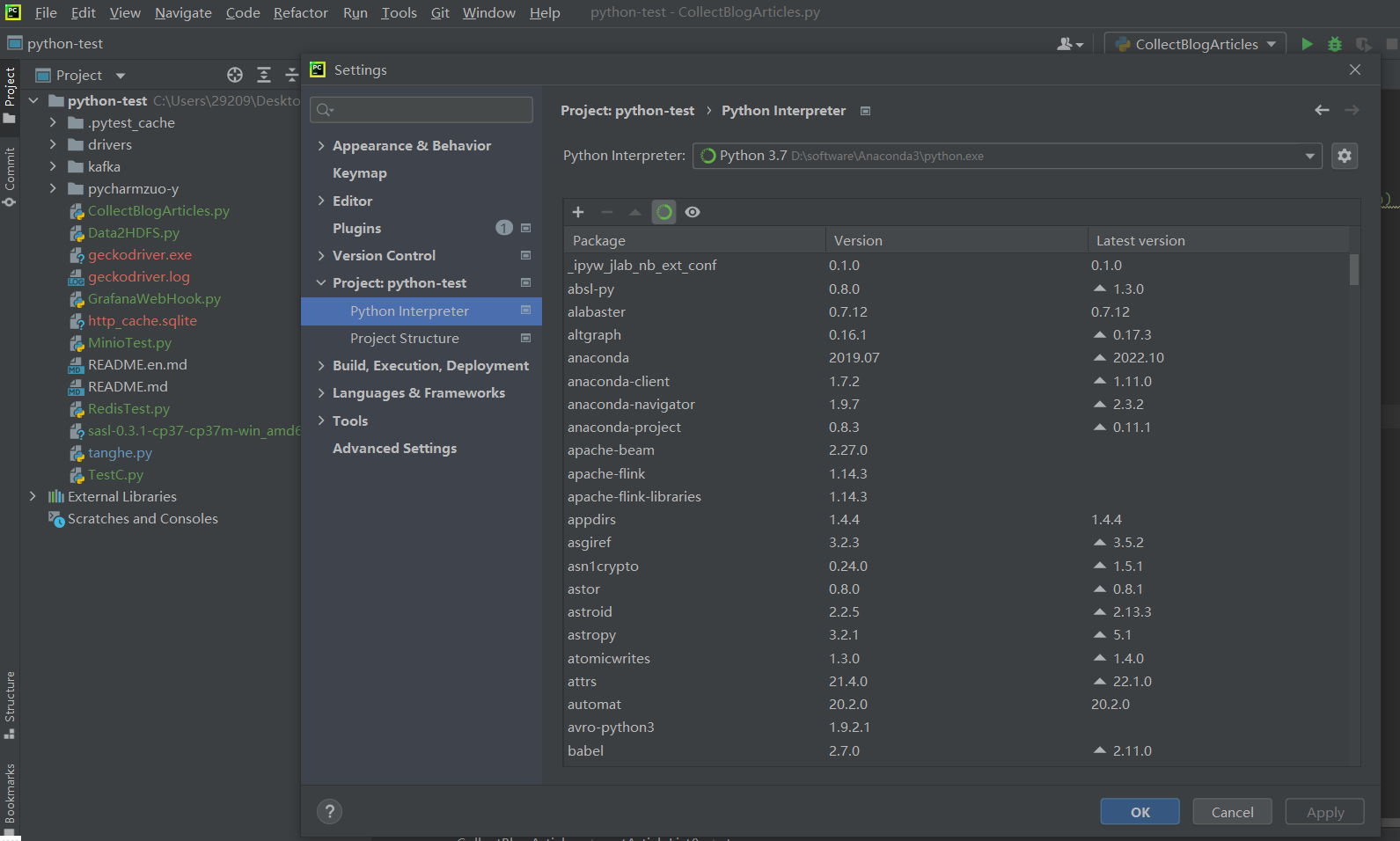Open the File menu
This screenshot has width=1400, height=841.
pyautogui.click(x=46, y=12)
